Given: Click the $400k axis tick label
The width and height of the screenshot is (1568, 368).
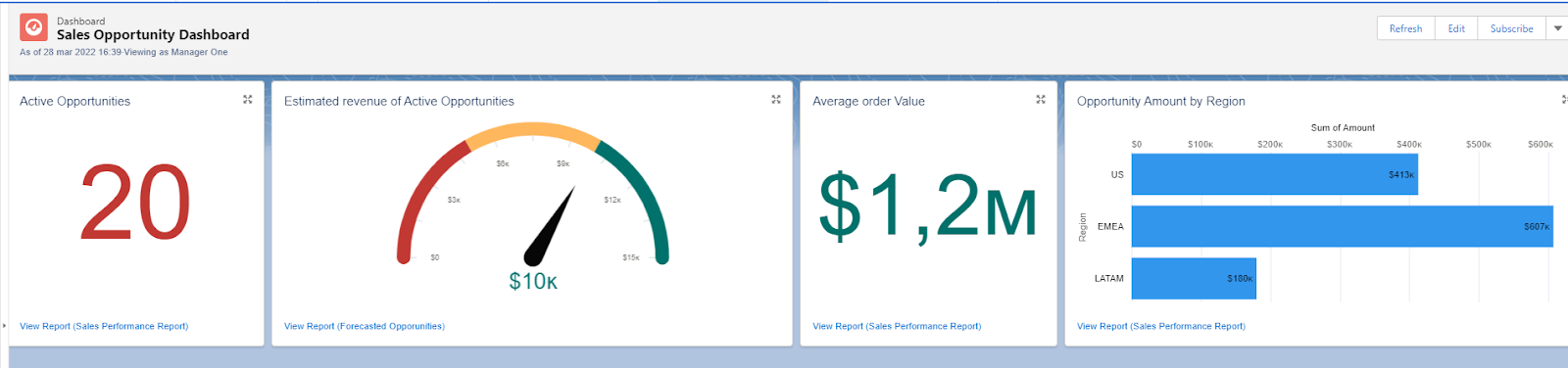Looking at the screenshot, I should click(x=1409, y=144).
